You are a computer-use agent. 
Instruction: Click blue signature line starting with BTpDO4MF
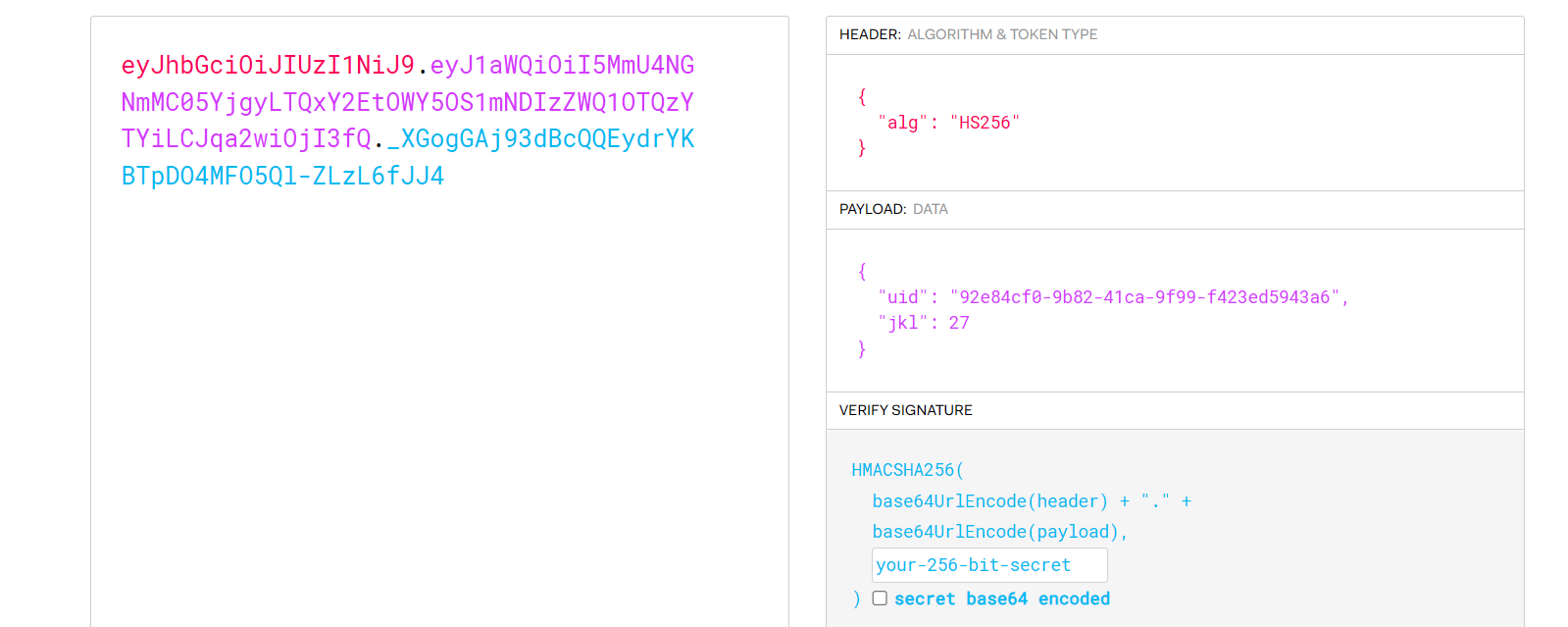[282, 177]
